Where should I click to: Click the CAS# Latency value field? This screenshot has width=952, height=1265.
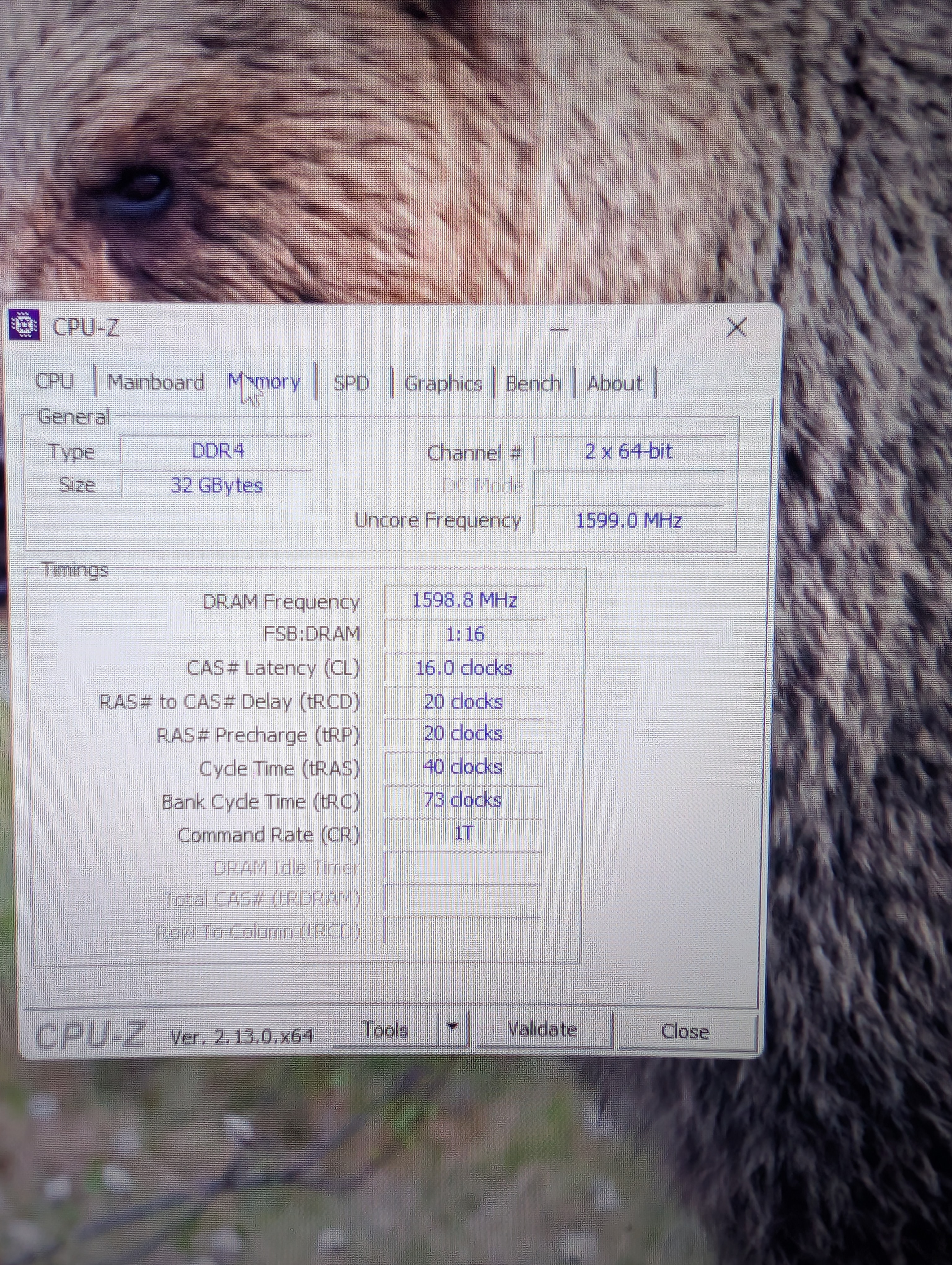(464, 668)
